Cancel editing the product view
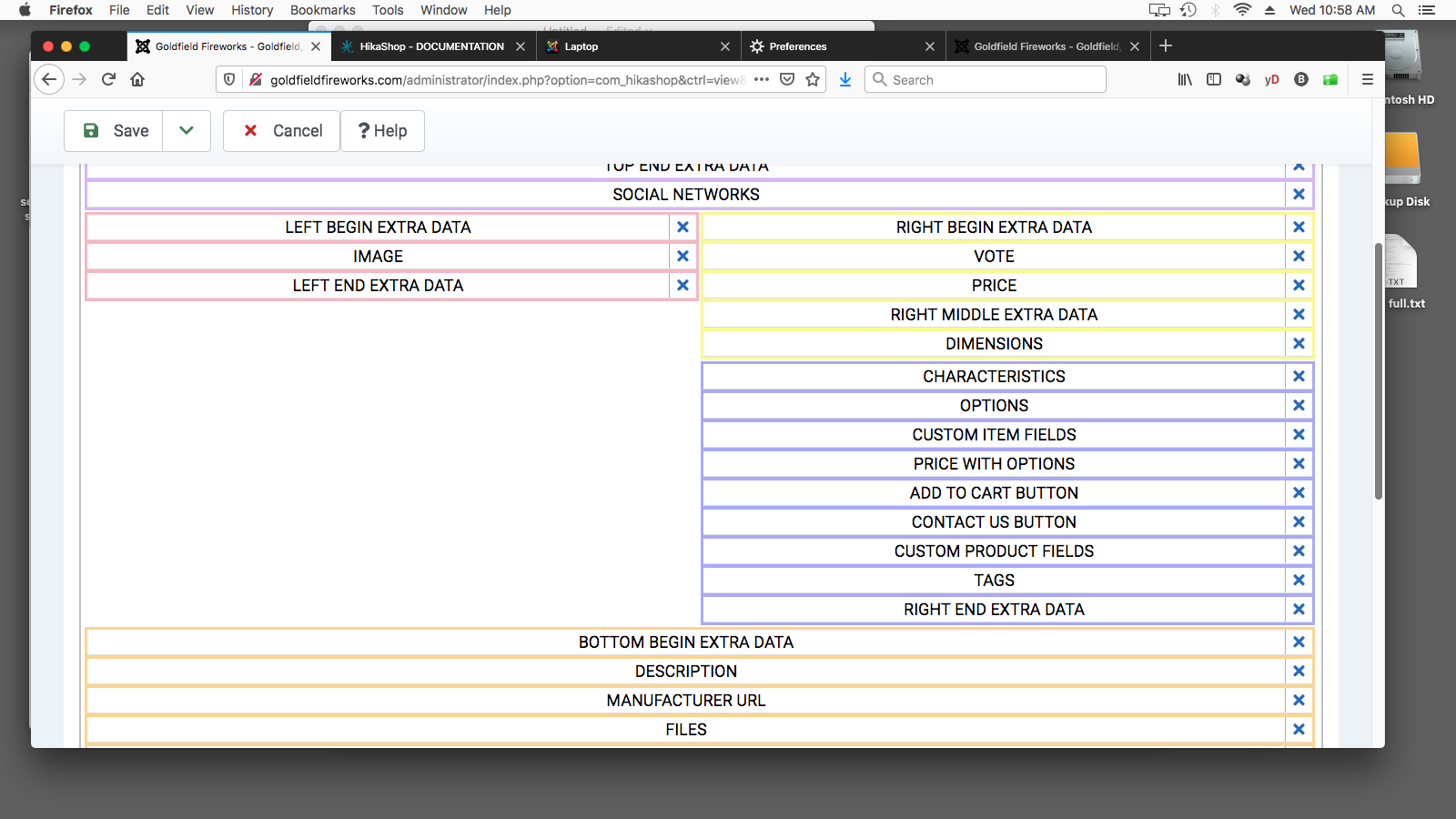1456x819 pixels. point(282,131)
